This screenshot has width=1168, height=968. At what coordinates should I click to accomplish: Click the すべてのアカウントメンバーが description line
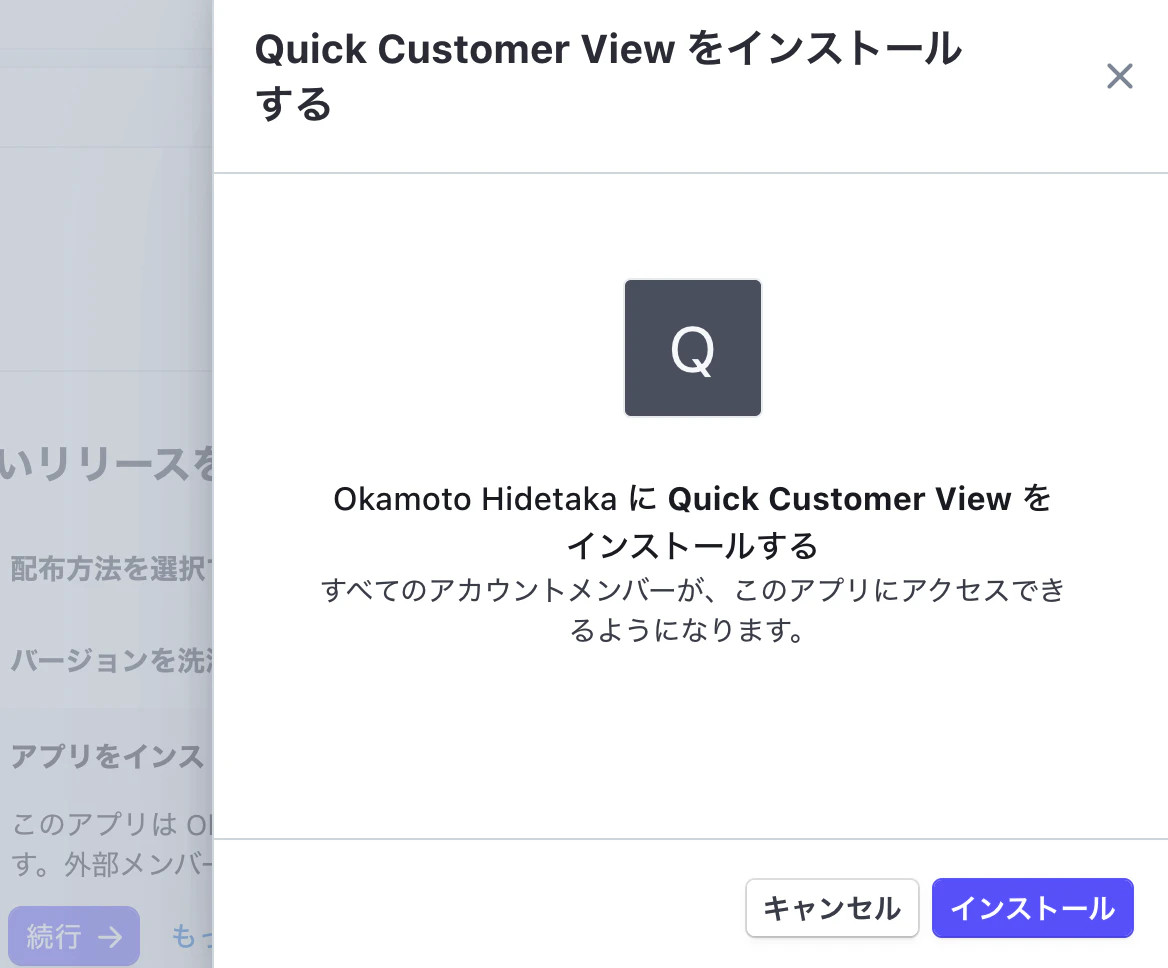point(693,590)
